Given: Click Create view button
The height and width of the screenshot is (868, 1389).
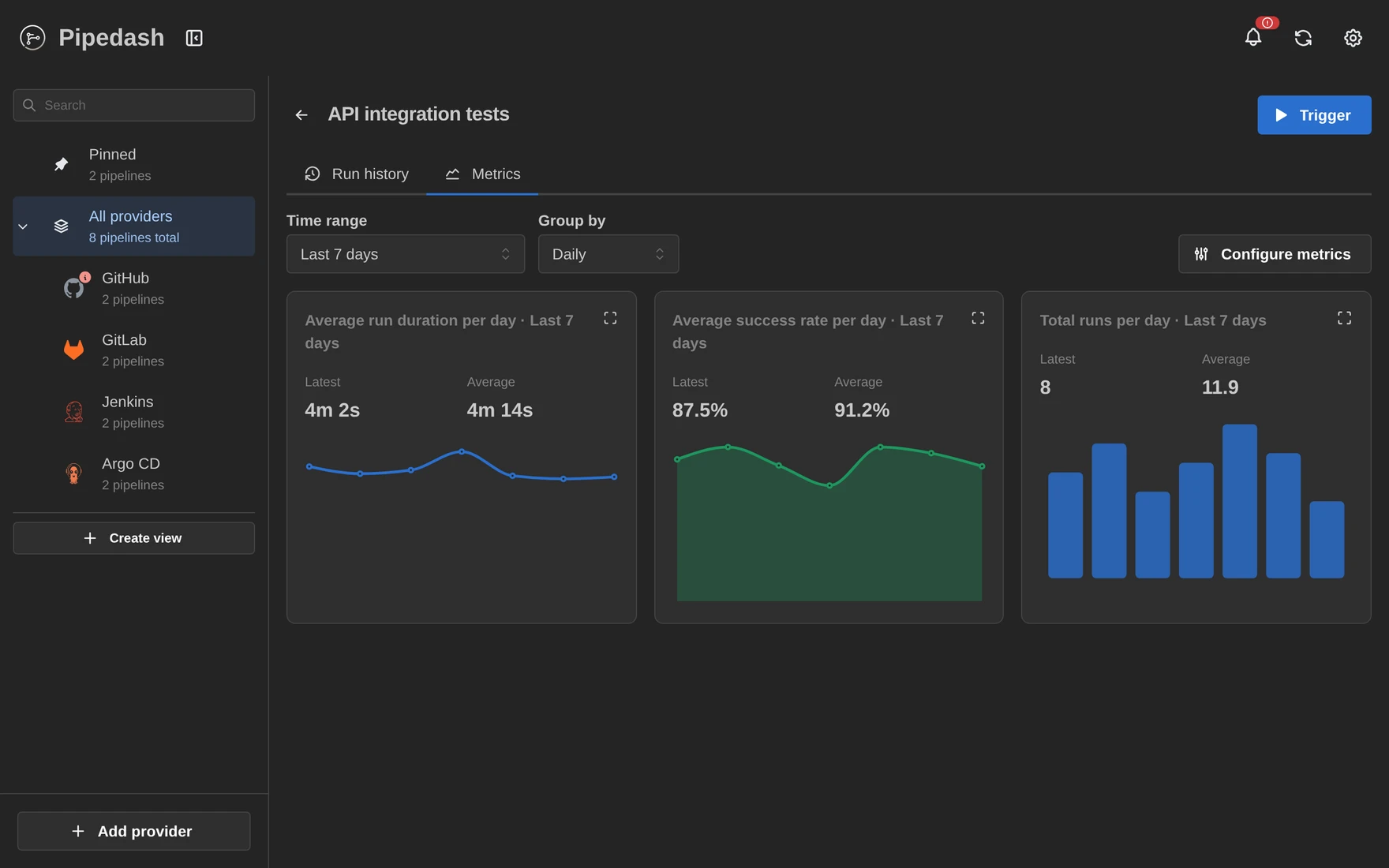Looking at the screenshot, I should [x=133, y=538].
